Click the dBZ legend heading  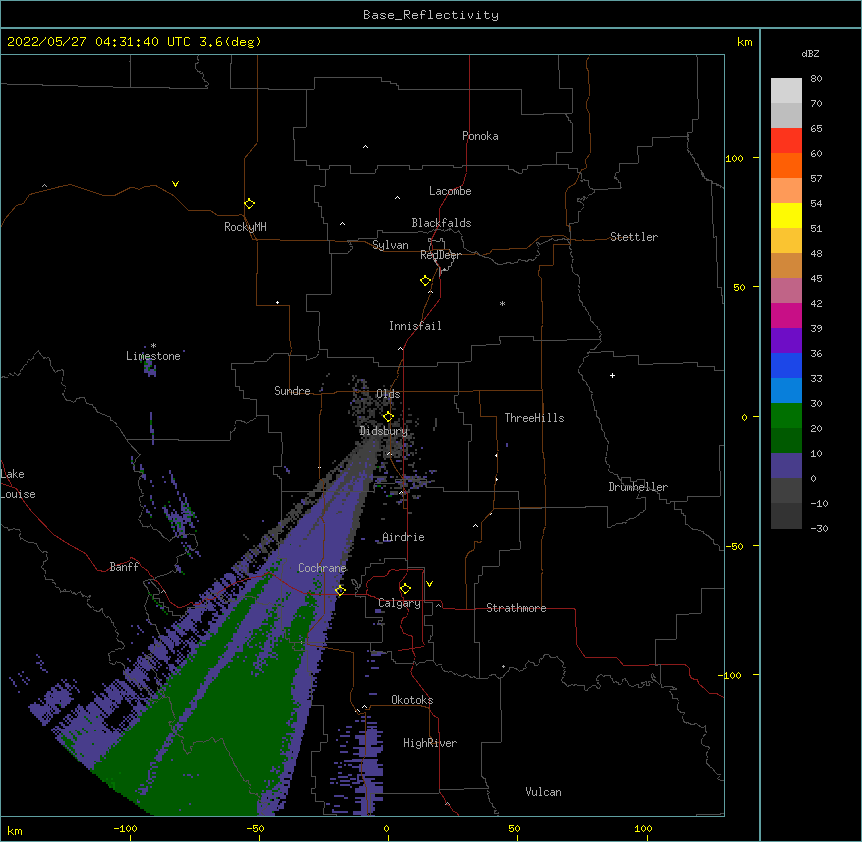810,53
